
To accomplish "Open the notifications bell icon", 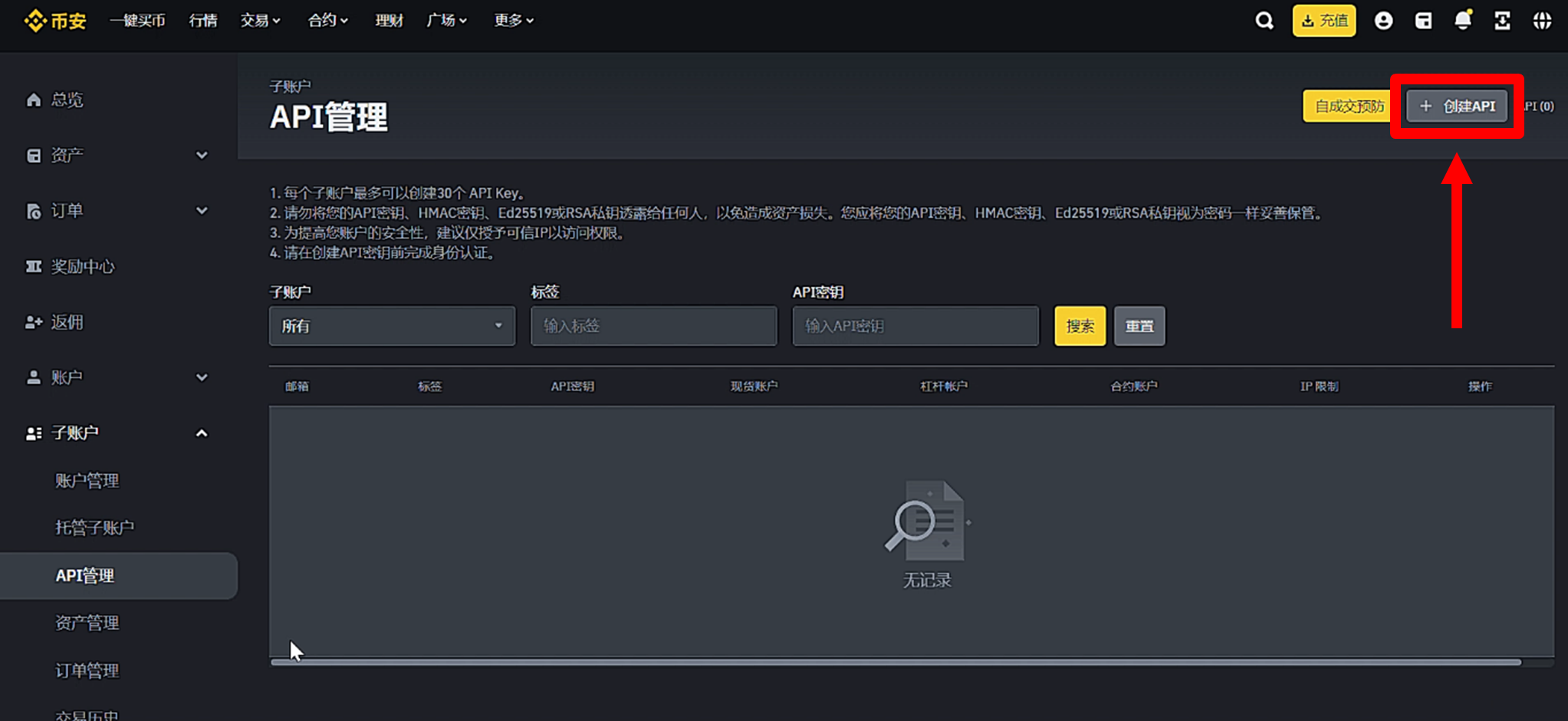I will click(x=1463, y=21).
